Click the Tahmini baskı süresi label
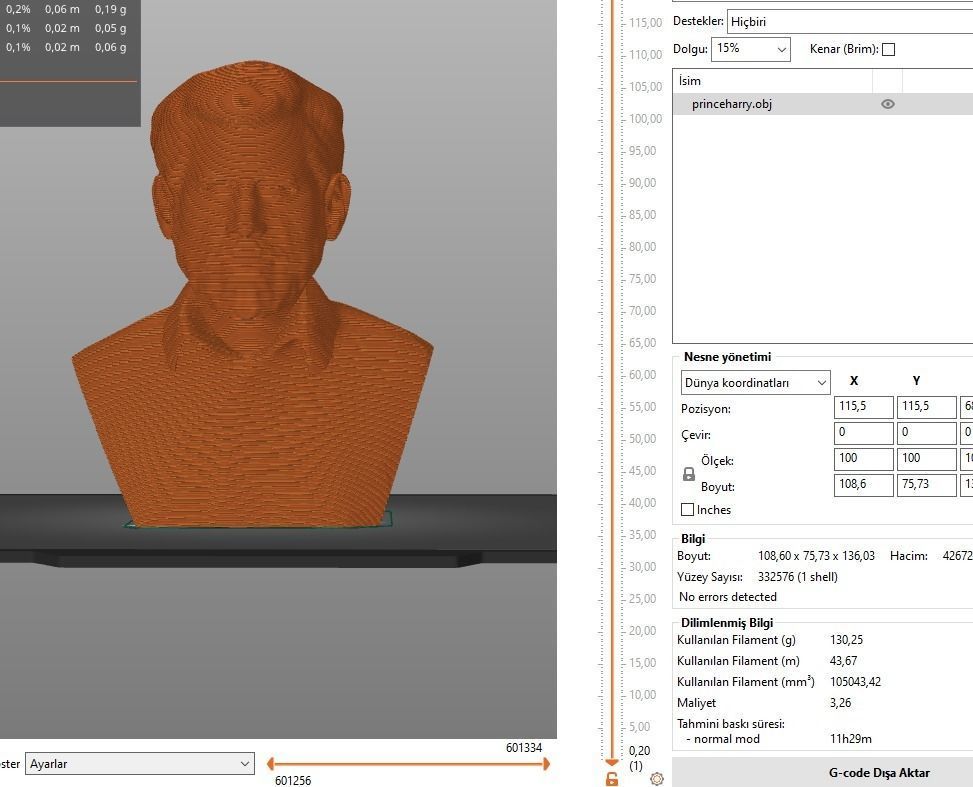Screen dimensions: 973x787 [x=731, y=724]
